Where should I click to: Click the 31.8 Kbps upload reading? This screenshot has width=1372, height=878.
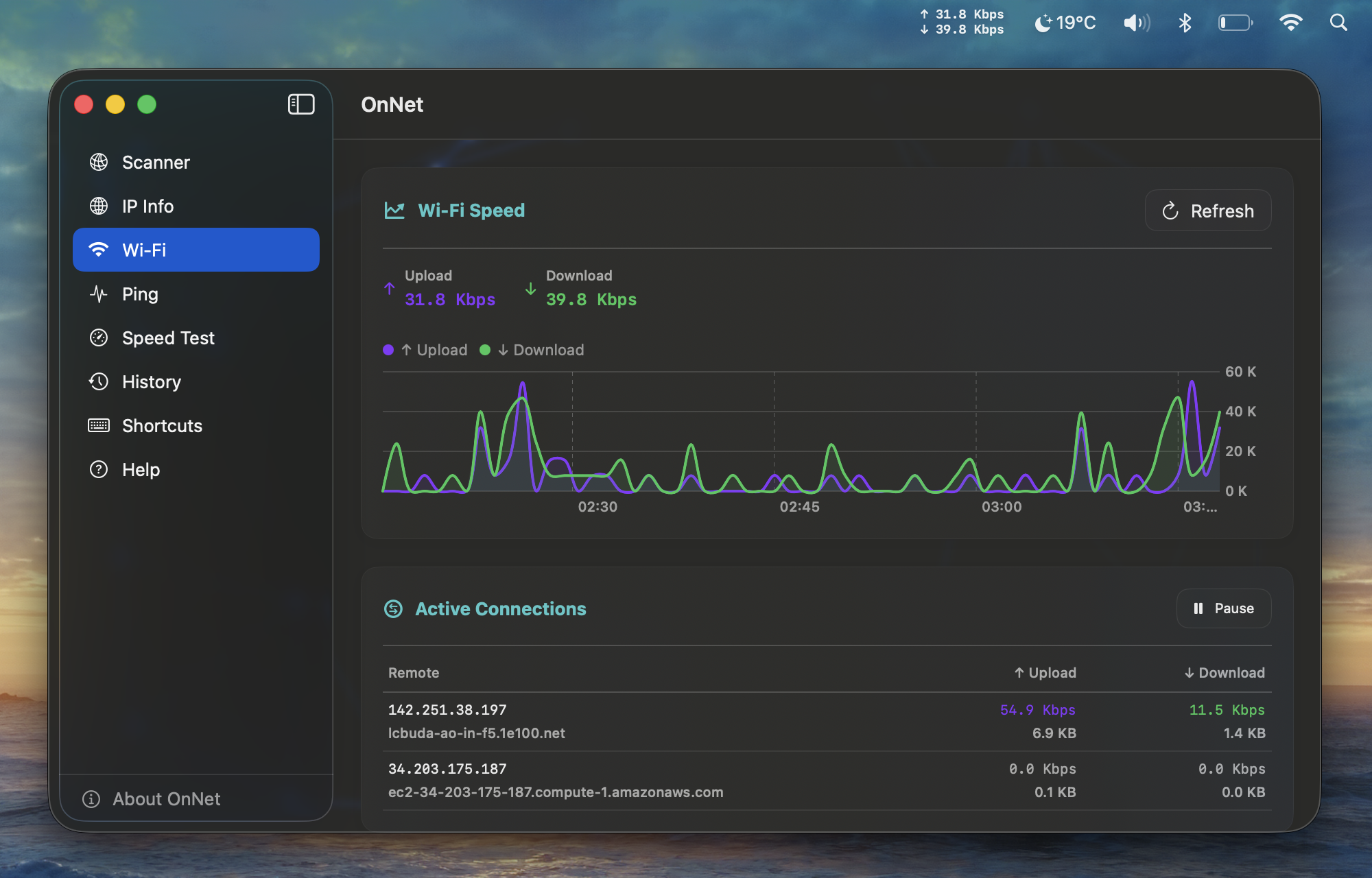coord(450,300)
